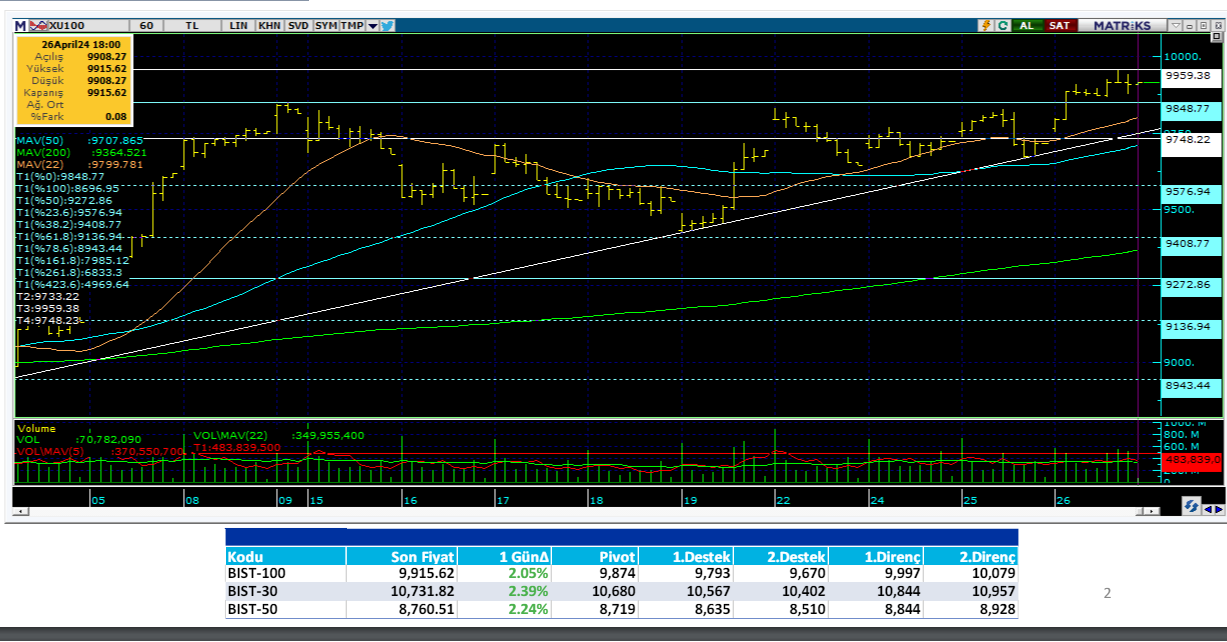The height and width of the screenshot is (642, 1227).
Task: Click the horizontal scrollbar right arrow
Action: click(x=1153, y=511)
